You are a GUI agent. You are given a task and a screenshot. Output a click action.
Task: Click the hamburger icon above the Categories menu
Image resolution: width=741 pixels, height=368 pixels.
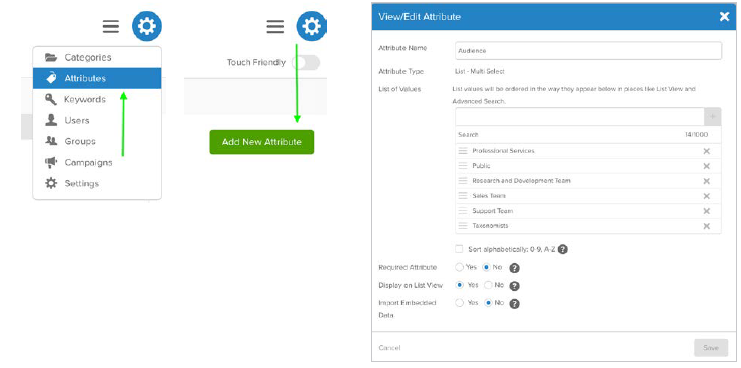pyautogui.click(x=111, y=26)
